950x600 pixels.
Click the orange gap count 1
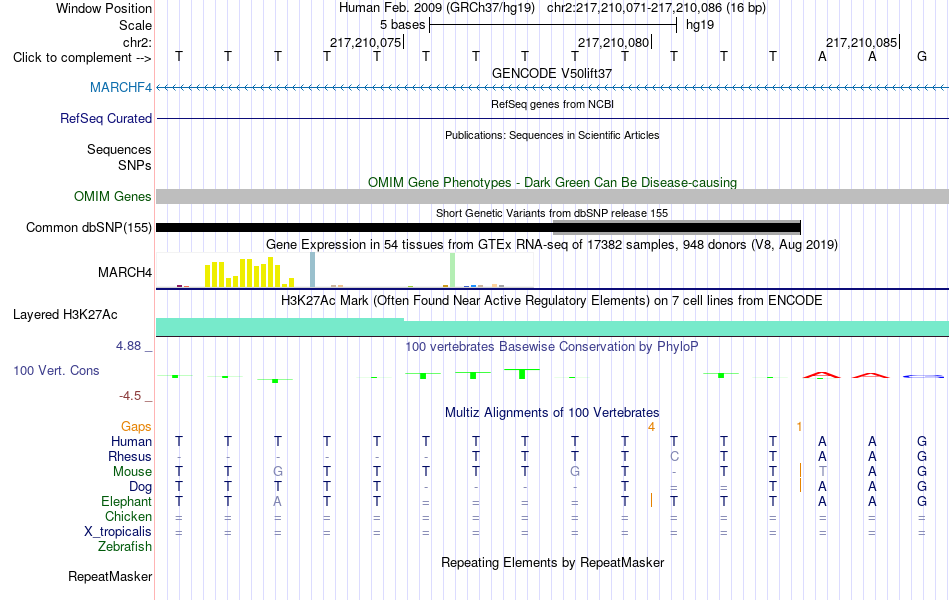point(799,427)
